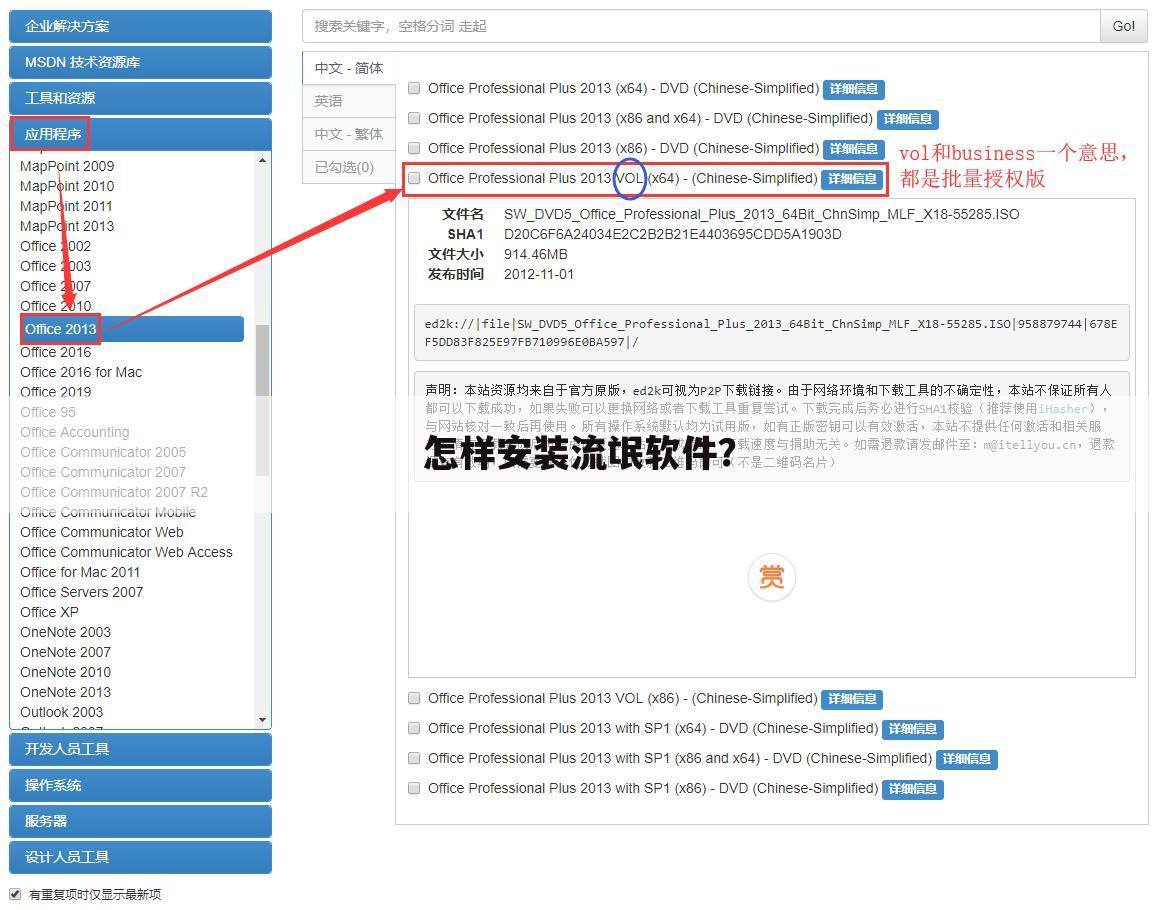This screenshot has height=910, width=1158.
Task: Show 详细信息 for 2013 (x86 and x64) DVD
Action: [x=908, y=119]
